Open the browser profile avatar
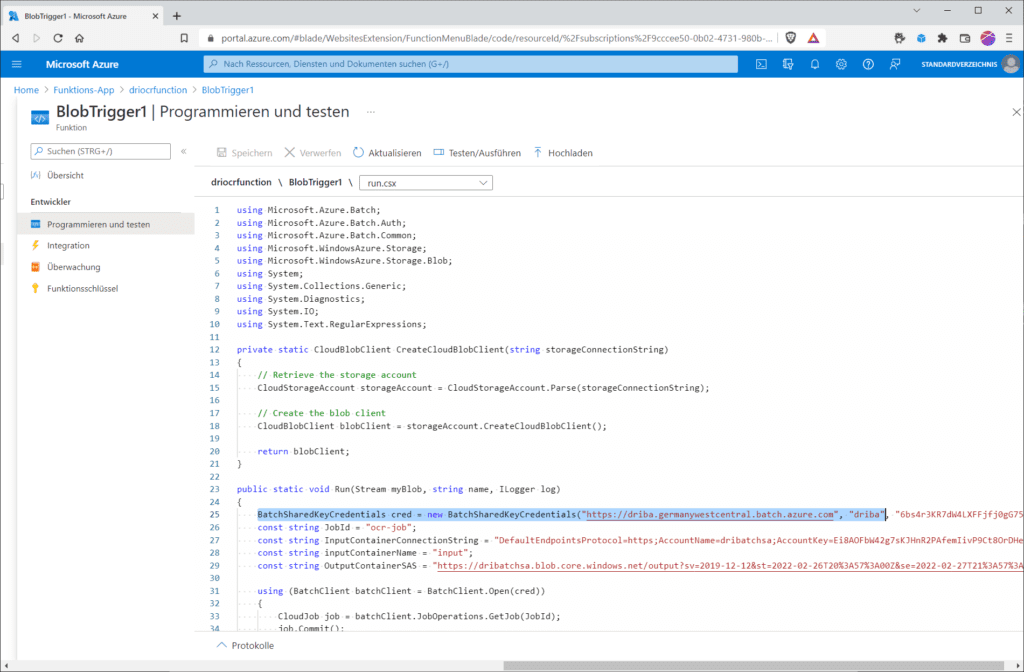Image resolution: width=1024 pixels, height=672 pixels. pyautogui.click(x=987, y=38)
